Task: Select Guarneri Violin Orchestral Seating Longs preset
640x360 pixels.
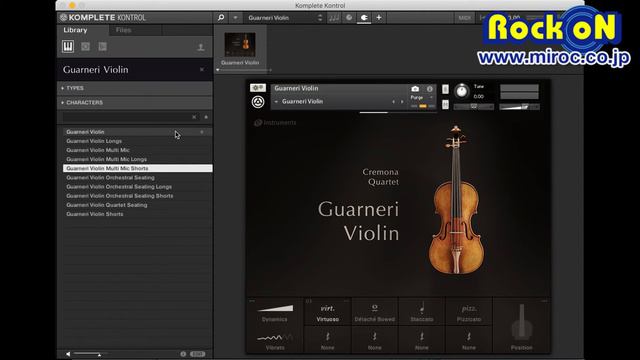Action: point(138,187)
